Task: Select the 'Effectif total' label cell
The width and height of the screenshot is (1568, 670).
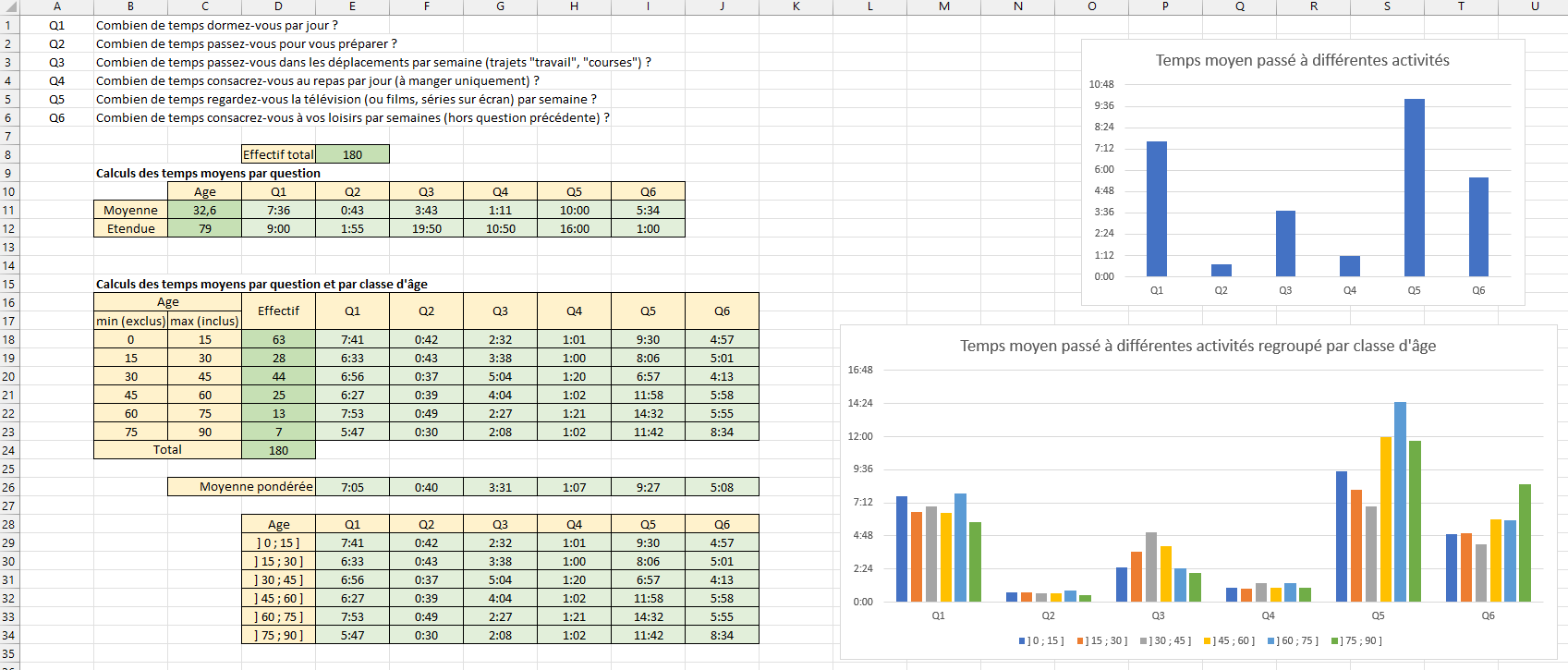Action: point(278,154)
